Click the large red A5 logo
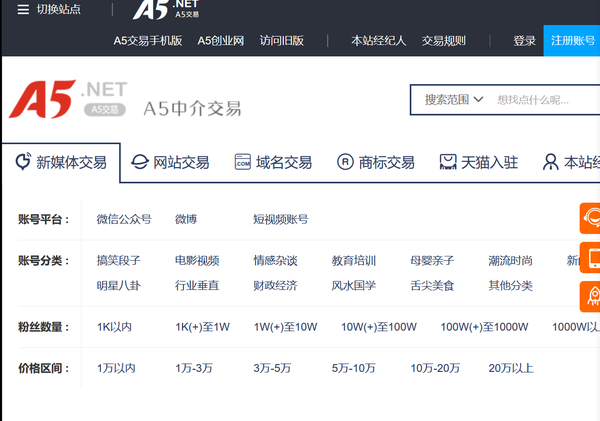Screen dimensions: 600x421 click(42, 99)
